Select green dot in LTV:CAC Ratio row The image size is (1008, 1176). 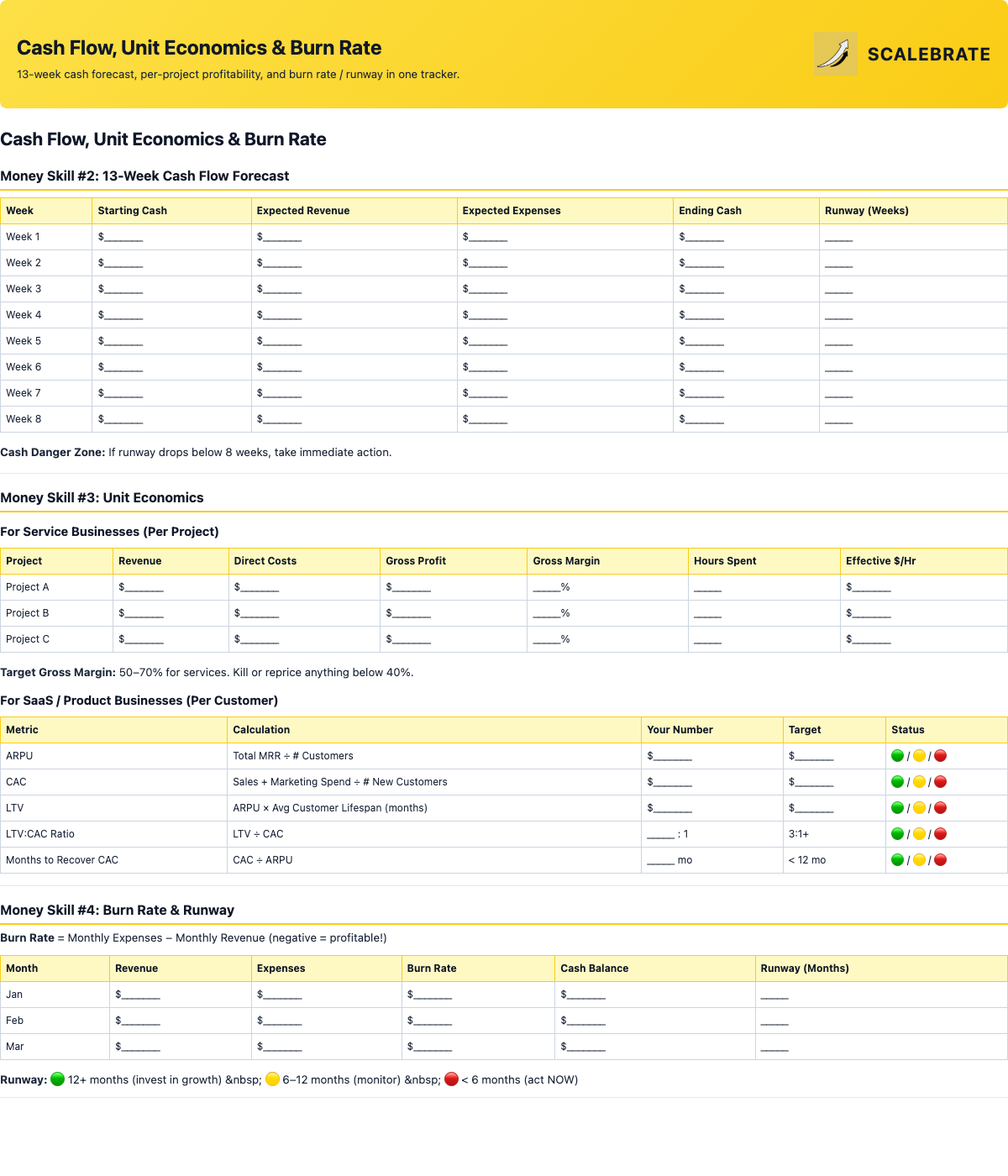point(897,834)
